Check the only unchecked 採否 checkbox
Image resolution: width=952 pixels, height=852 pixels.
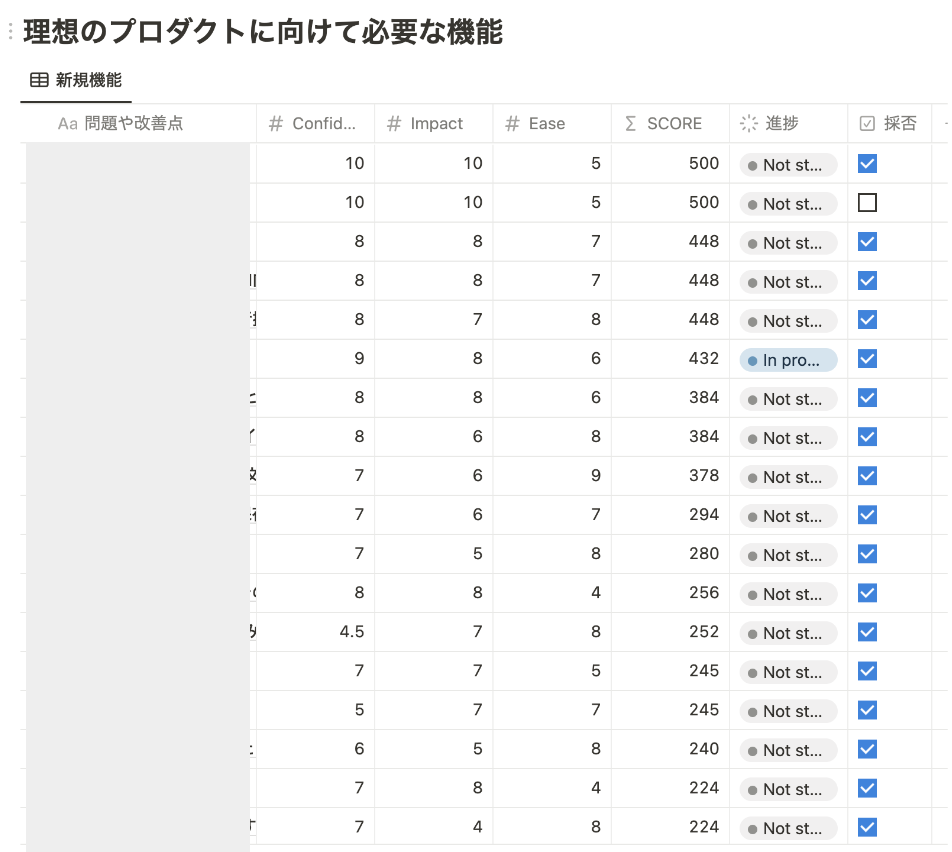(x=867, y=202)
